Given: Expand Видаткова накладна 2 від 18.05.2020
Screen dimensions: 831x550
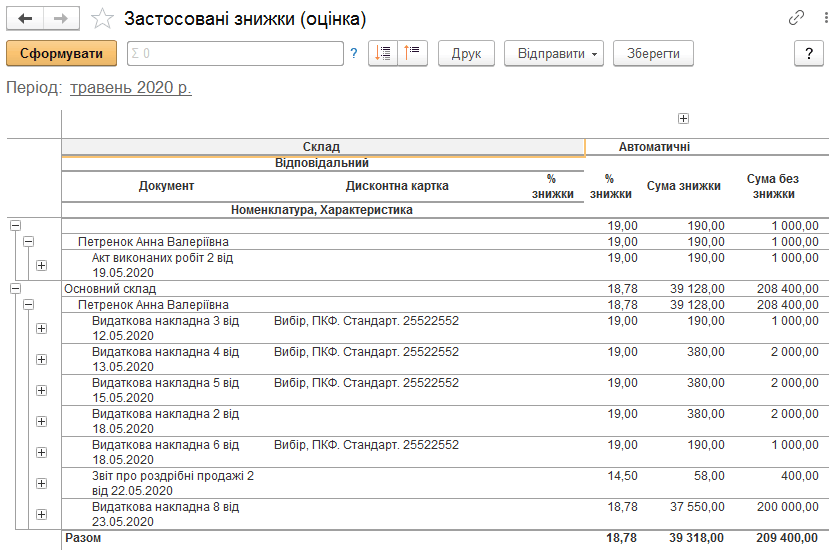Looking at the screenshot, I should tap(41, 421).
